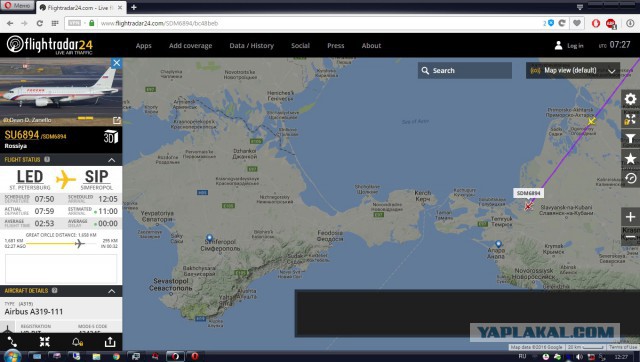This screenshot has width=640, height=362.
Task: Zoom out the map with minus
Action: click(630, 237)
